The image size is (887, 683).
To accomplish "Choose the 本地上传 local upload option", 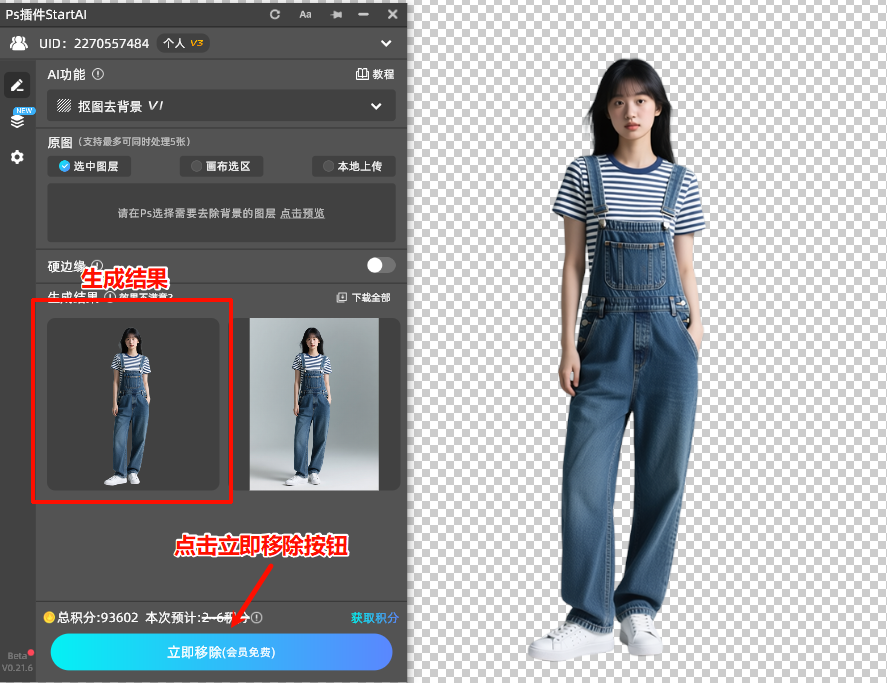I will click(x=353, y=166).
